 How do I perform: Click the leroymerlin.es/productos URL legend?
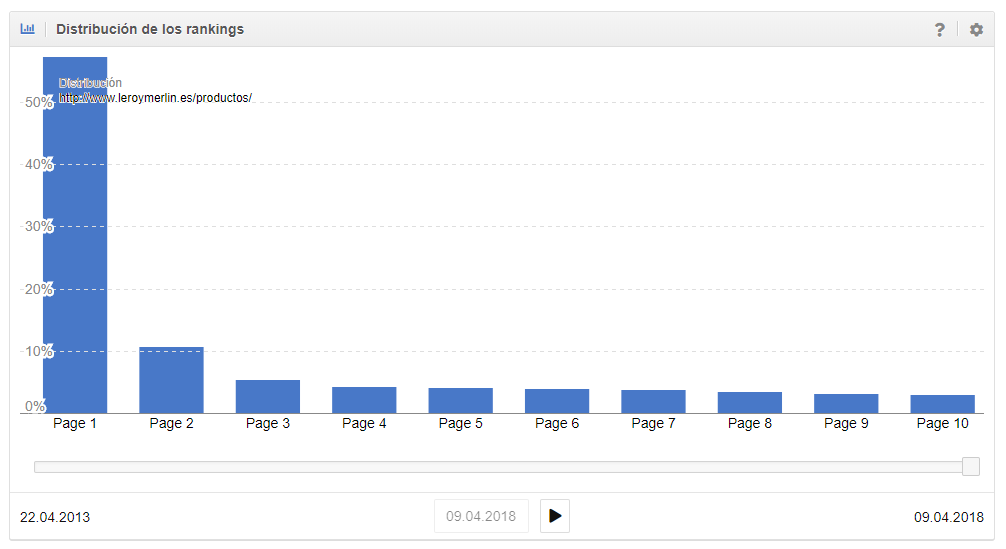point(155,98)
